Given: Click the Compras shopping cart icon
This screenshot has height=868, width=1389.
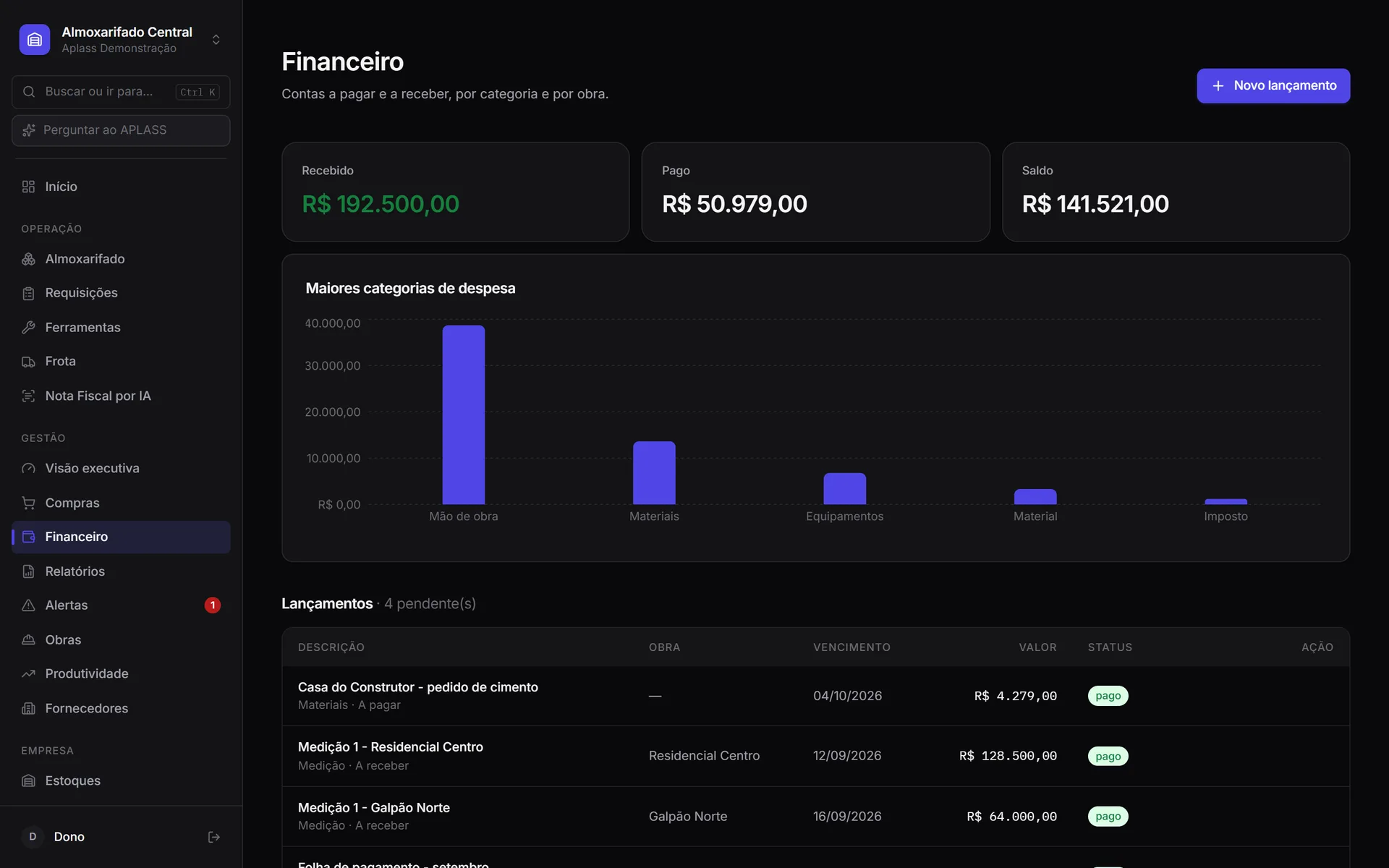Looking at the screenshot, I should click(x=28, y=503).
